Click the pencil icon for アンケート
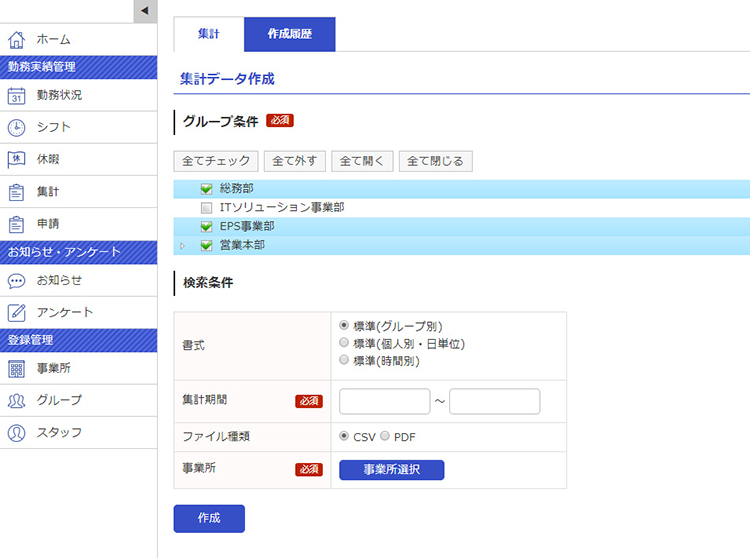Screen dimensions: 750x558 (16, 313)
